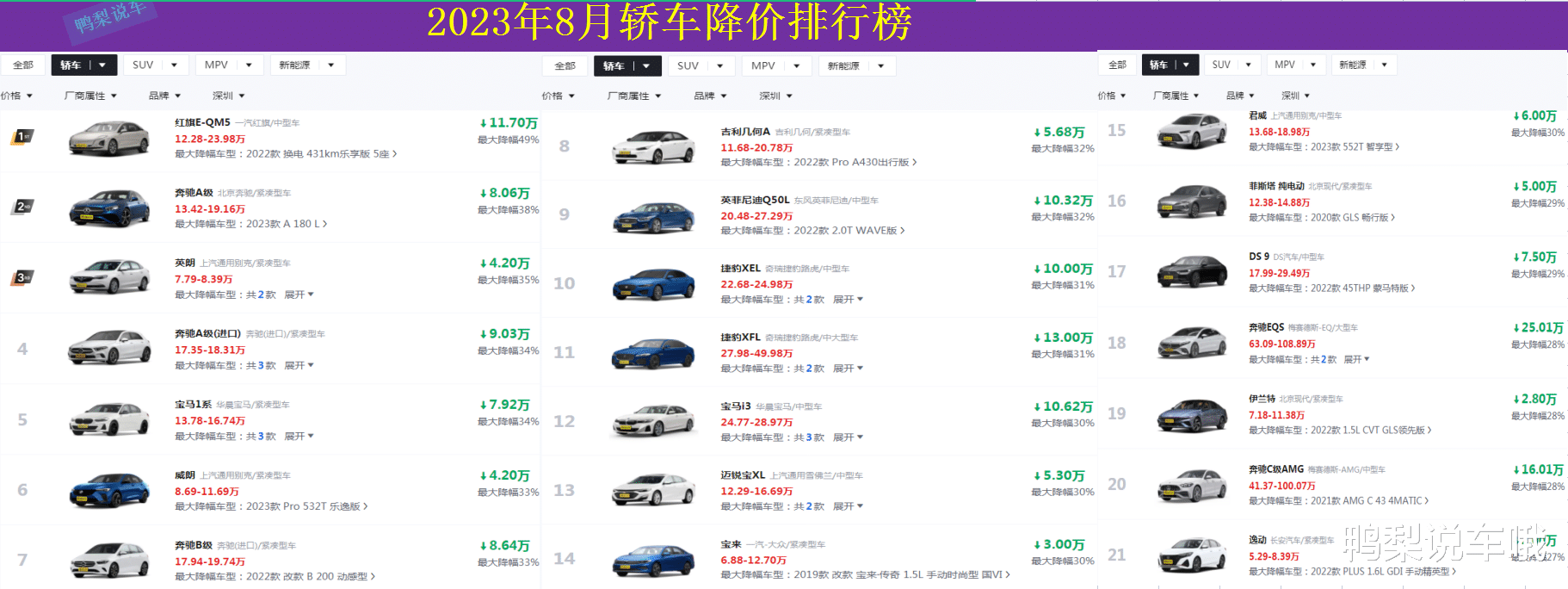The width and height of the screenshot is (1568, 589).
Task: Open the 2022款 45THP 蒙马特版 link
Action: pyautogui.click(x=1362, y=288)
